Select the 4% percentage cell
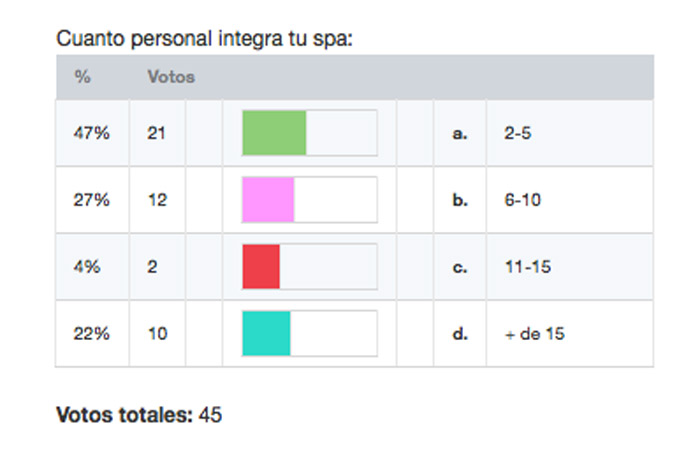700x454 pixels. point(87,267)
